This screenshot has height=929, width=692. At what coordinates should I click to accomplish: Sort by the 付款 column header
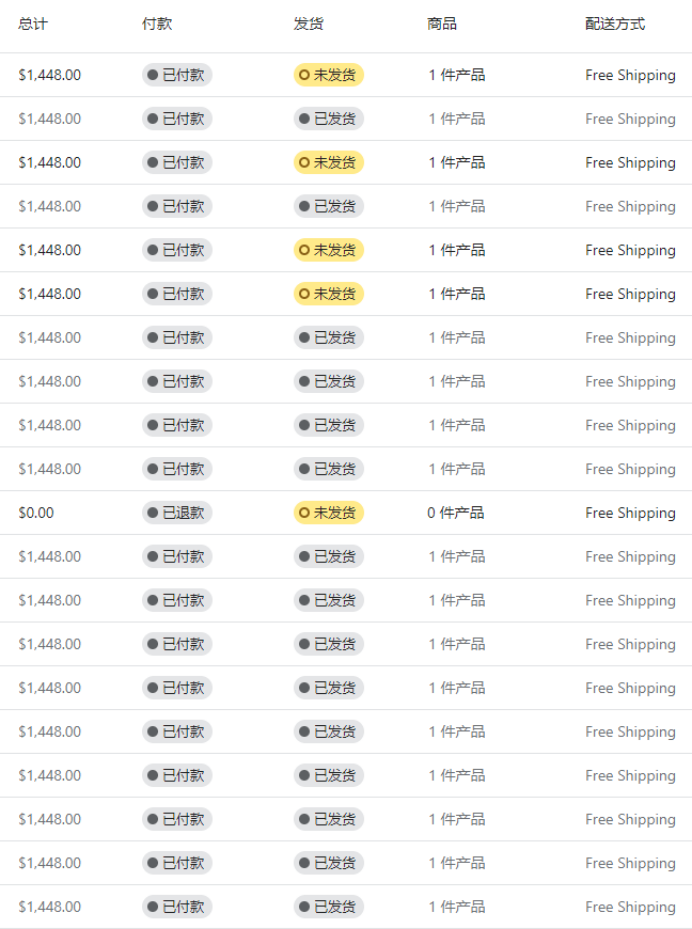click(157, 24)
